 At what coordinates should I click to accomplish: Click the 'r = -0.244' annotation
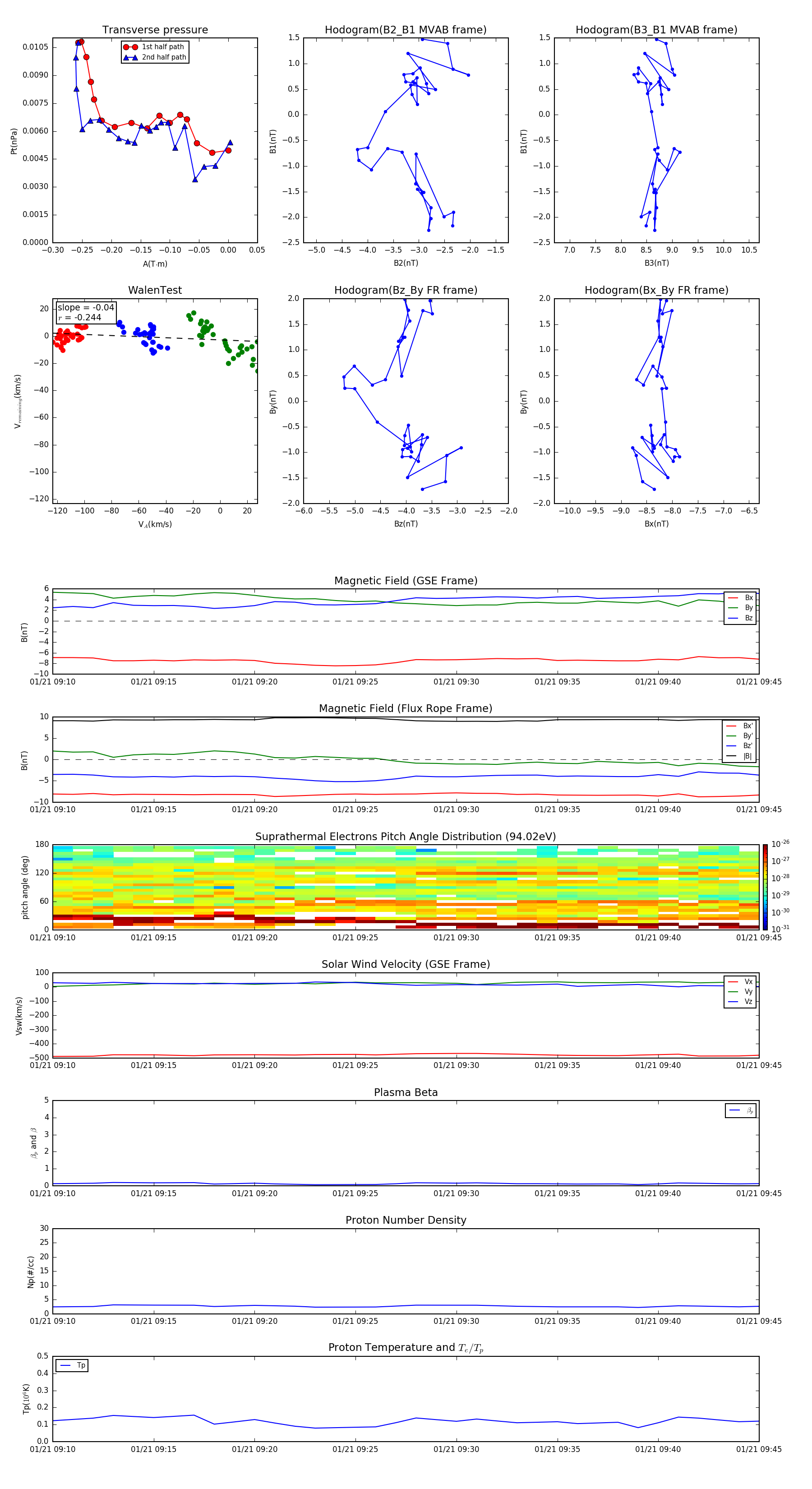coord(80,317)
